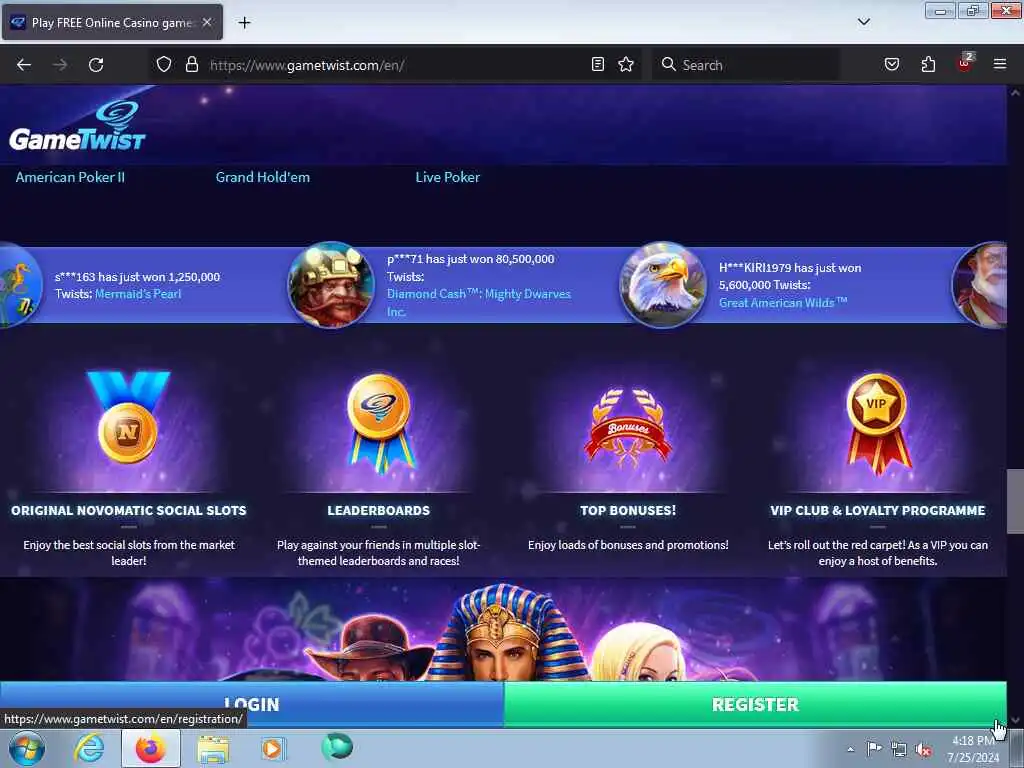Viewport: 1024px width, 768px height.
Task: Click the VIP red ribbon medal icon
Action: tap(877, 423)
